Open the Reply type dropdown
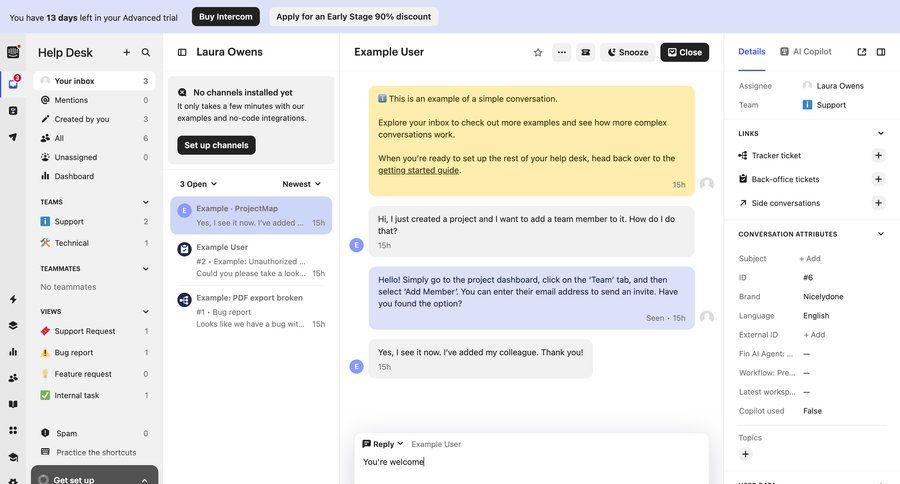The height and width of the screenshot is (484, 900). click(383, 444)
